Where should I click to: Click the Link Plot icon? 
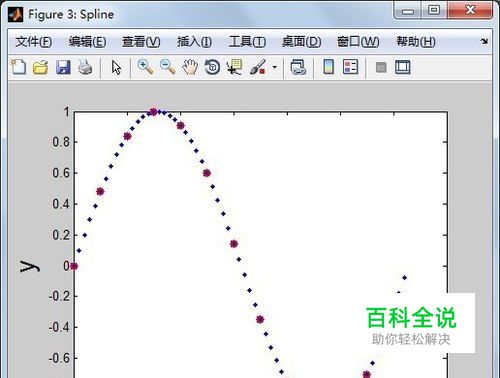(298, 67)
